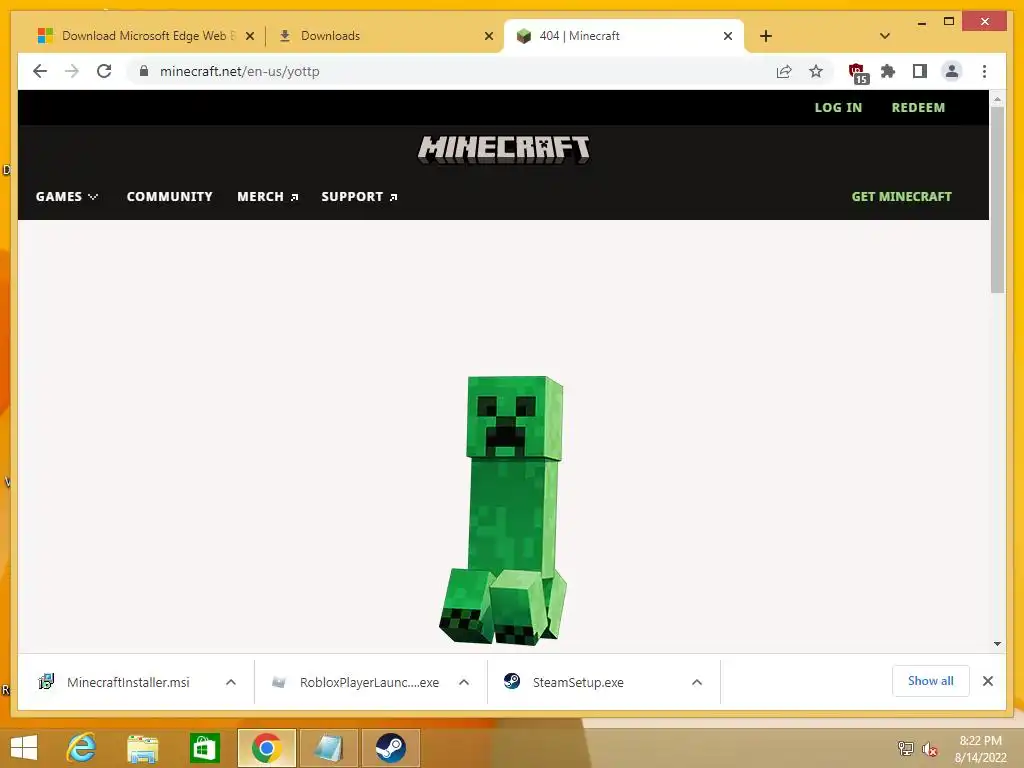Minimize the Chrome window

click(921, 23)
